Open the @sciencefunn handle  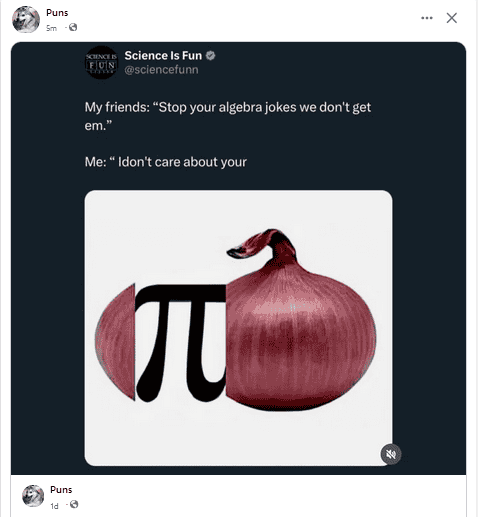click(161, 70)
